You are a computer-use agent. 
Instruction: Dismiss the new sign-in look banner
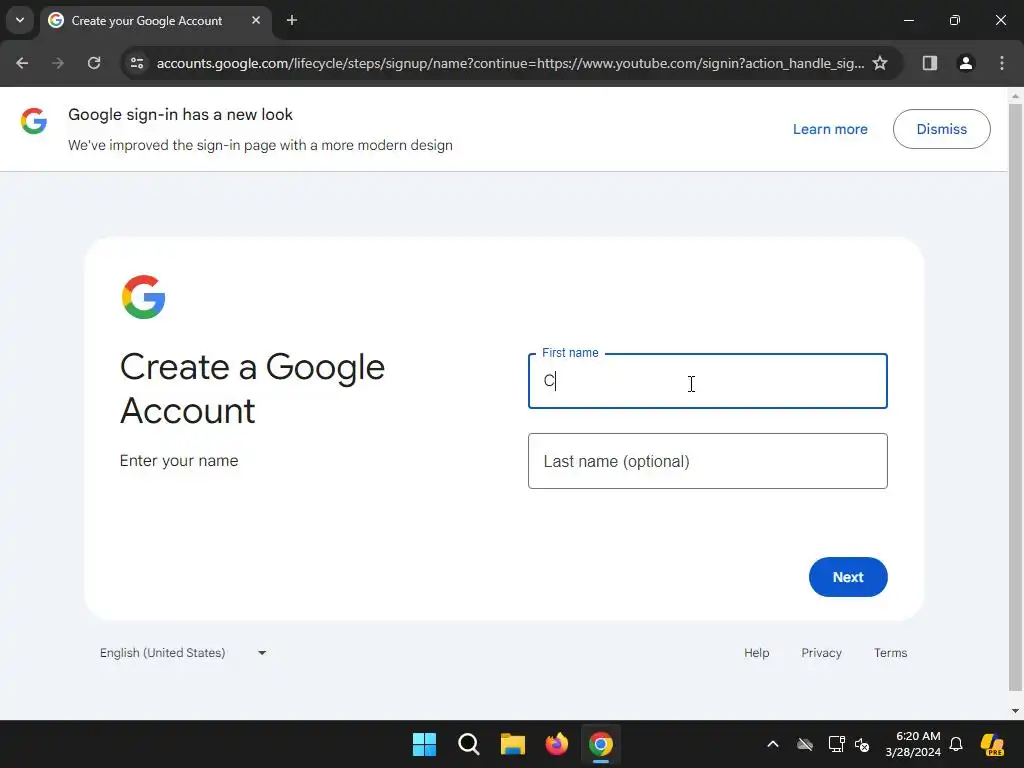coord(942,129)
